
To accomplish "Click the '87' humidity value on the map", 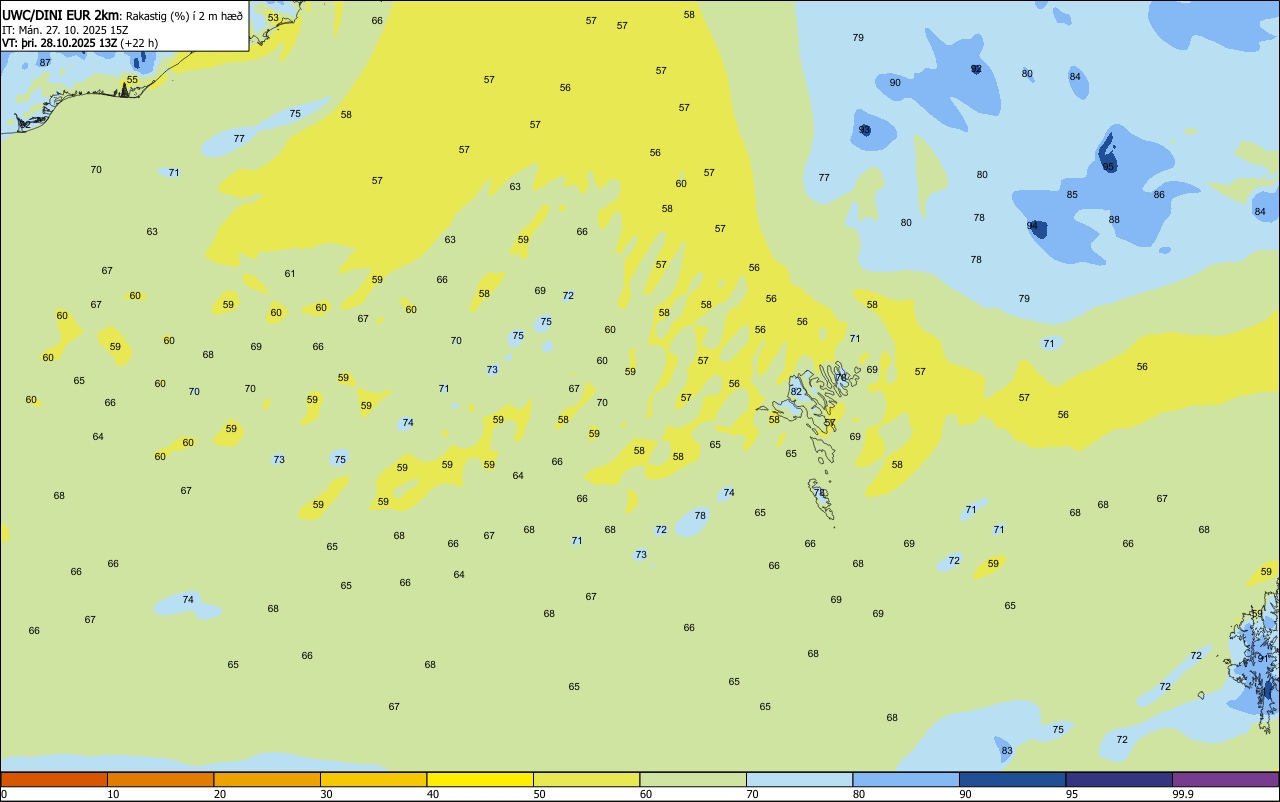I will point(45,62).
